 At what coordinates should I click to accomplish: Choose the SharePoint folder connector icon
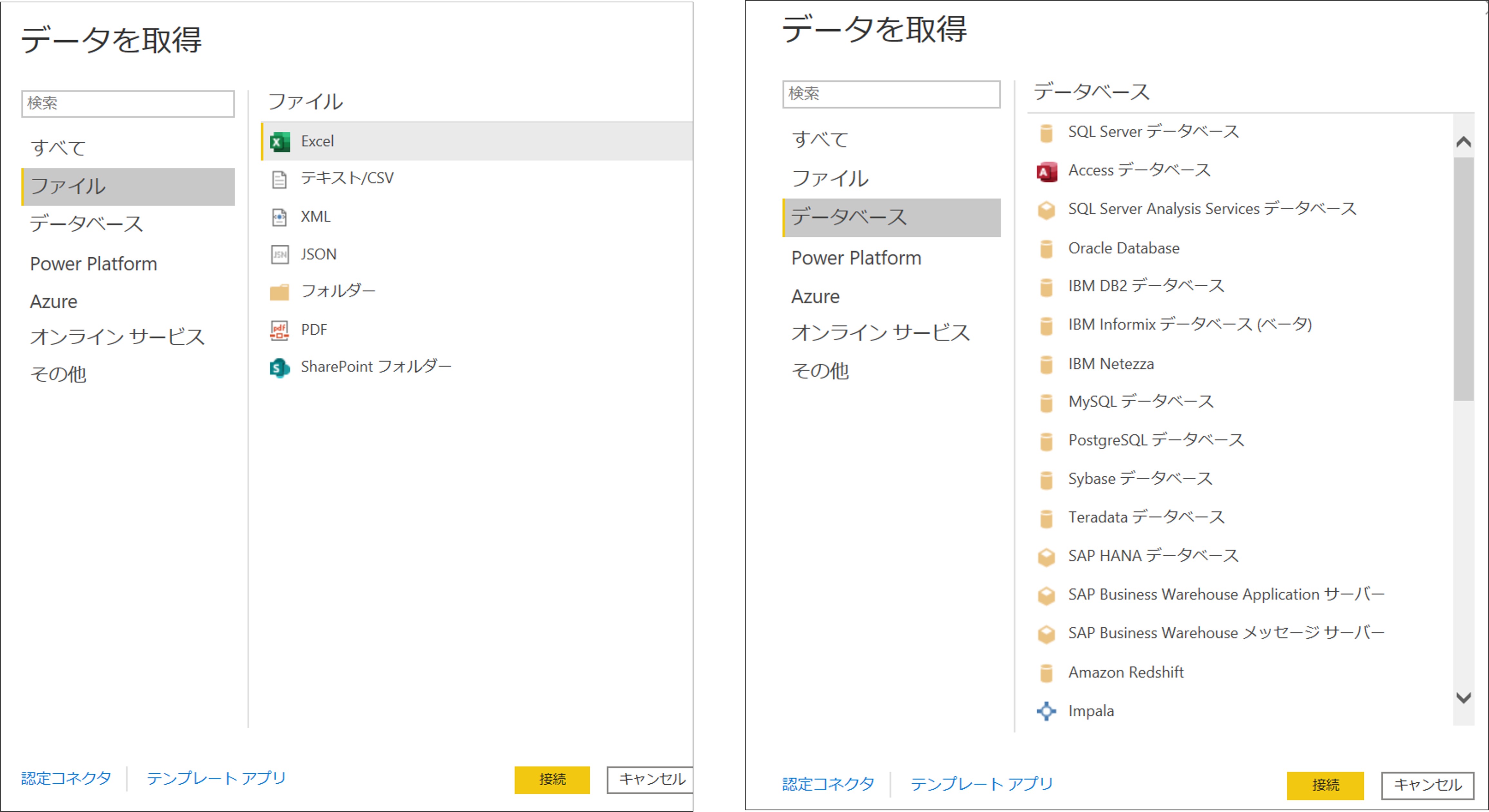pos(280,368)
